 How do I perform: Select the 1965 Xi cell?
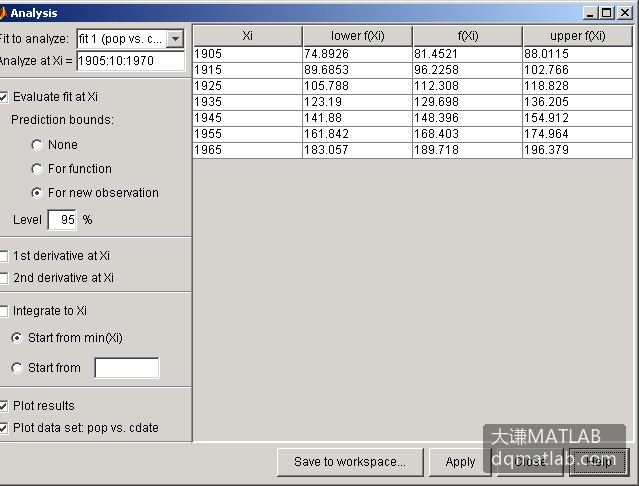(247, 150)
